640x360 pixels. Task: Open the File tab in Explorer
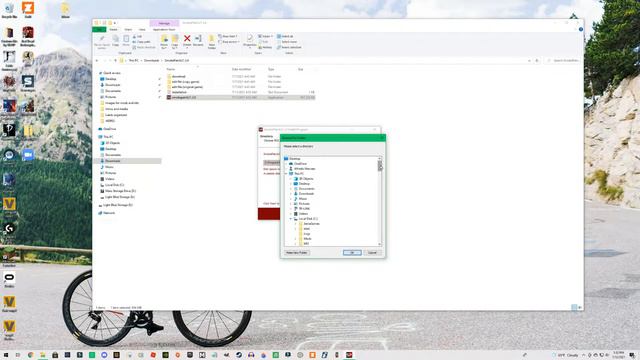click(99, 29)
